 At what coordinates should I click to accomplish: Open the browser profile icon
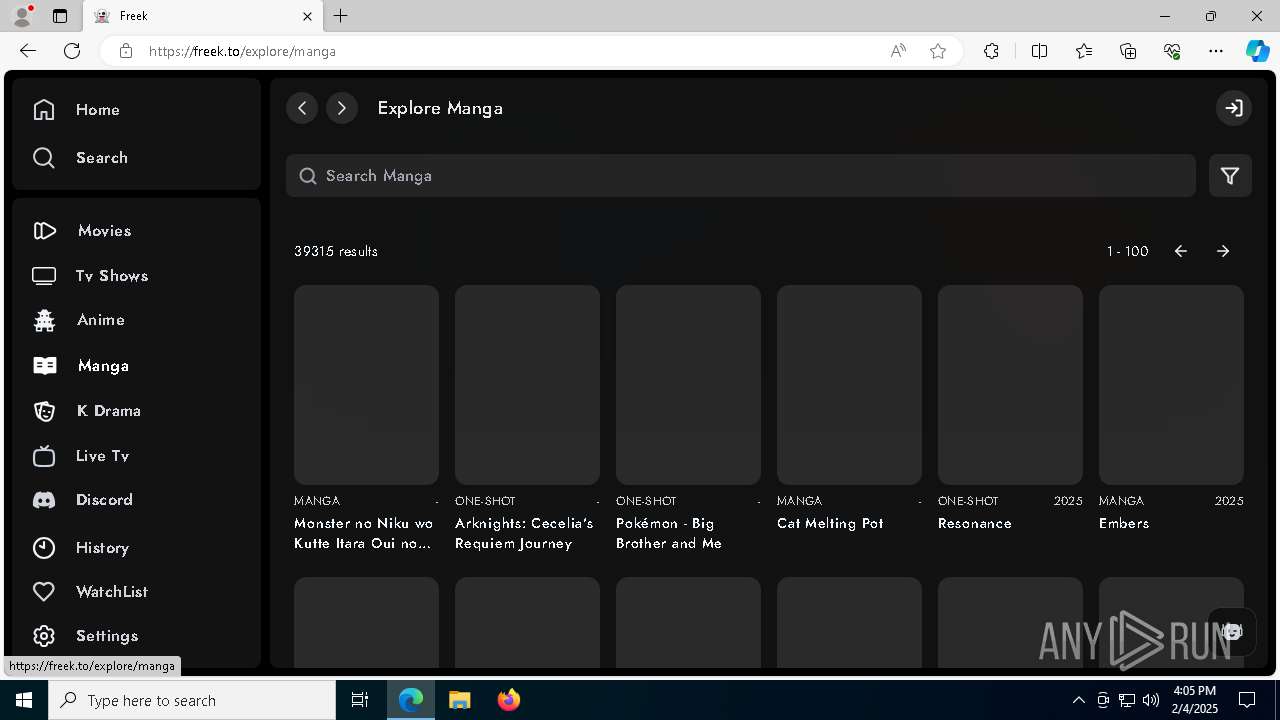coord(22,16)
